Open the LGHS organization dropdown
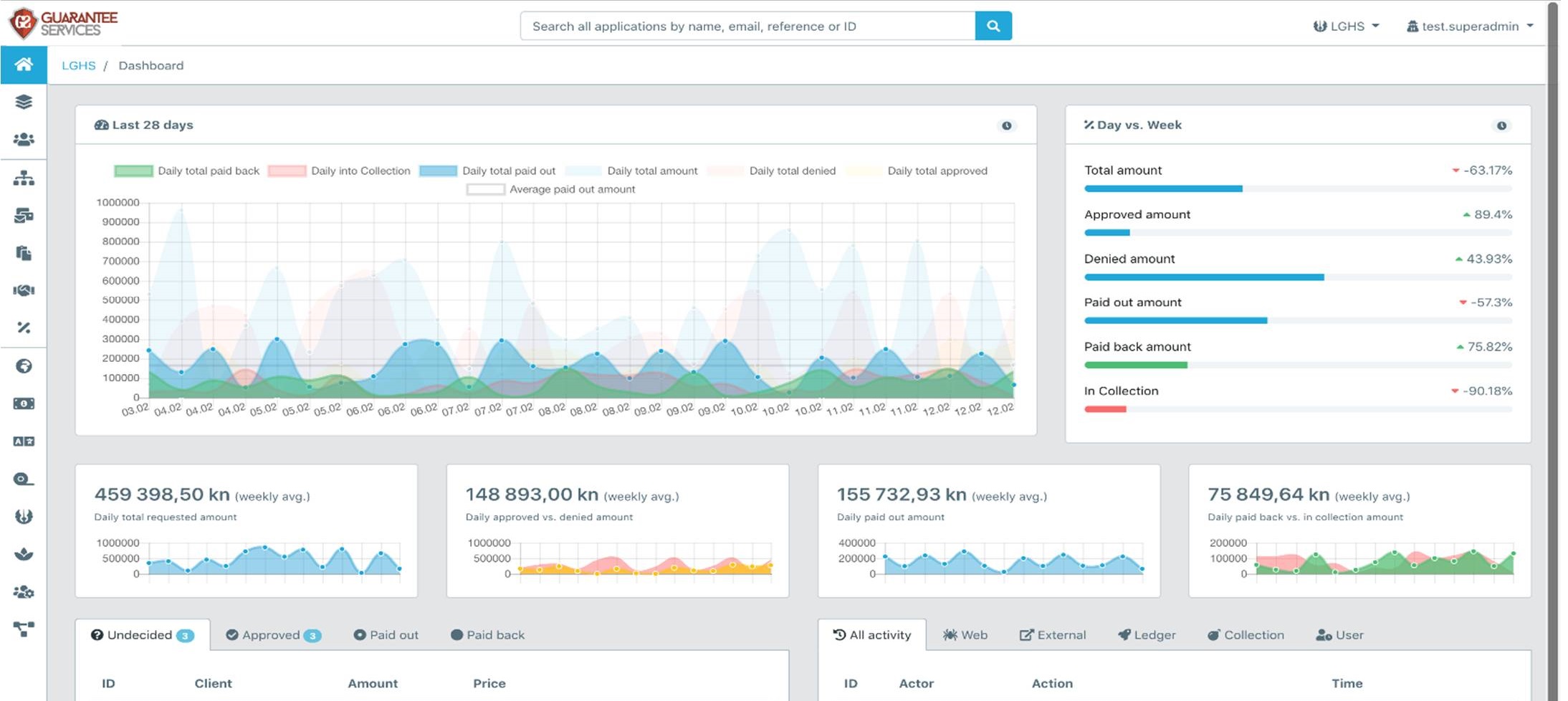This screenshot has width=1568, height=701. click(x=1346, y=26)
